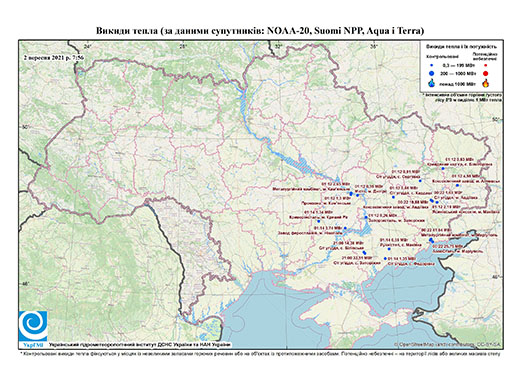
Task: Select the large blue circle legend symbol
Action: 432,73
